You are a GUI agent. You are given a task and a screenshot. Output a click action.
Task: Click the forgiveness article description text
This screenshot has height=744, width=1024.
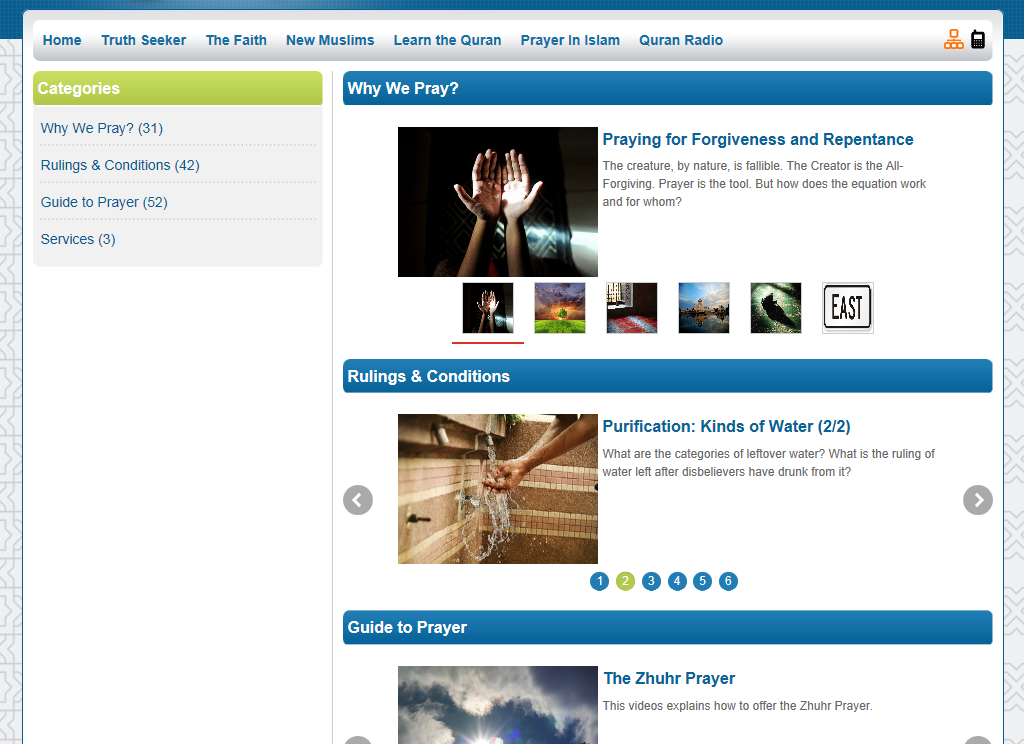click(x=764, y=184)
